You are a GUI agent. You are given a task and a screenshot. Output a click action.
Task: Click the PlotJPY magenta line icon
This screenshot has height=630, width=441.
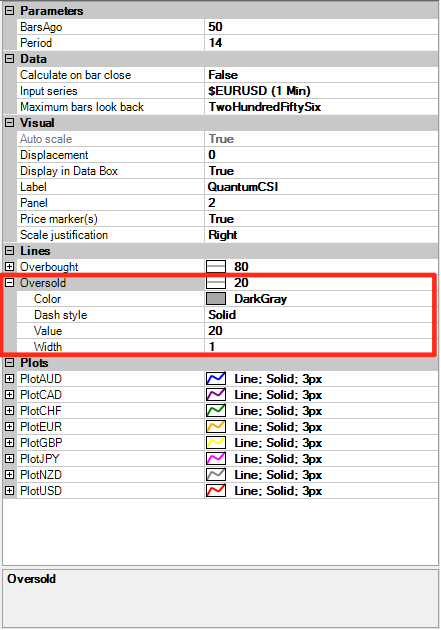coord(216,459)
